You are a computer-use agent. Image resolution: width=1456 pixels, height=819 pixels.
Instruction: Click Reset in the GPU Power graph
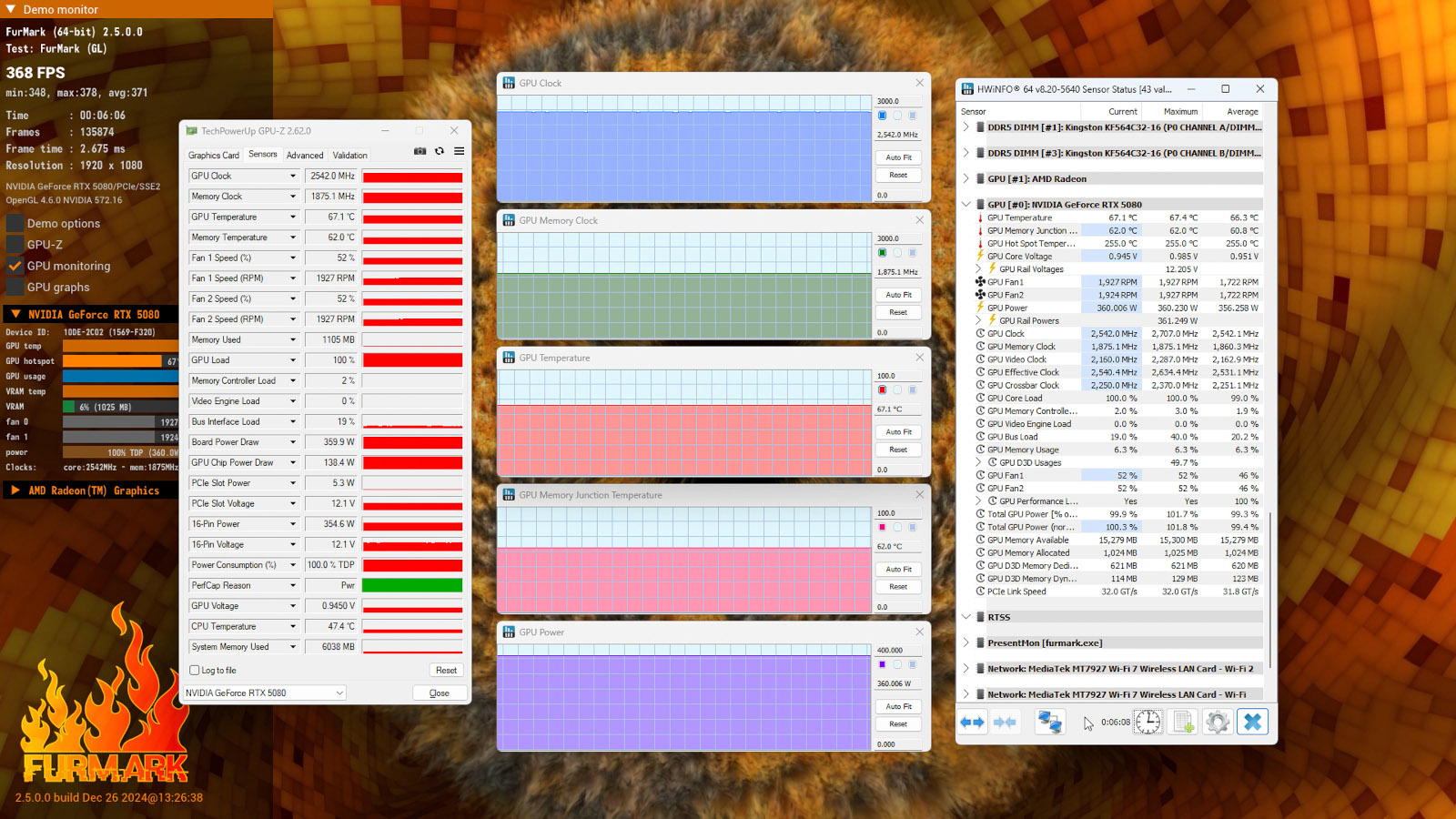pos(898,724)
